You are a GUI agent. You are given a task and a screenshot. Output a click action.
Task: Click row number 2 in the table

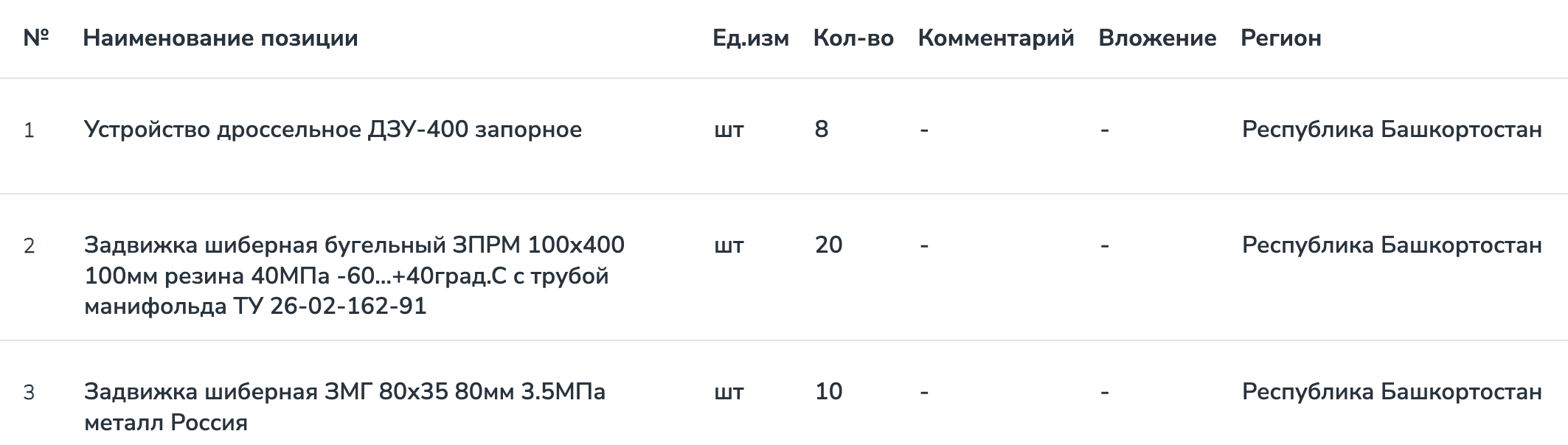pos(30,245)
